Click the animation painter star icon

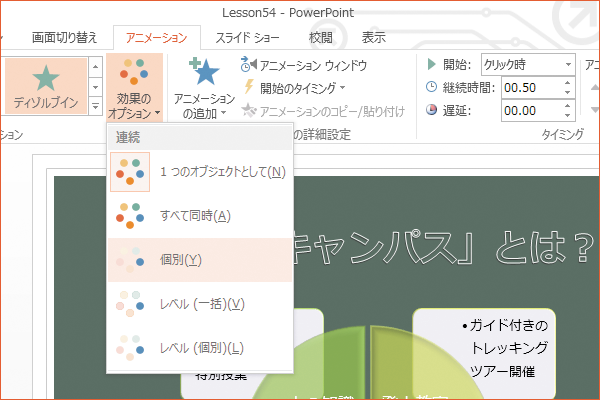pos(249,110)
